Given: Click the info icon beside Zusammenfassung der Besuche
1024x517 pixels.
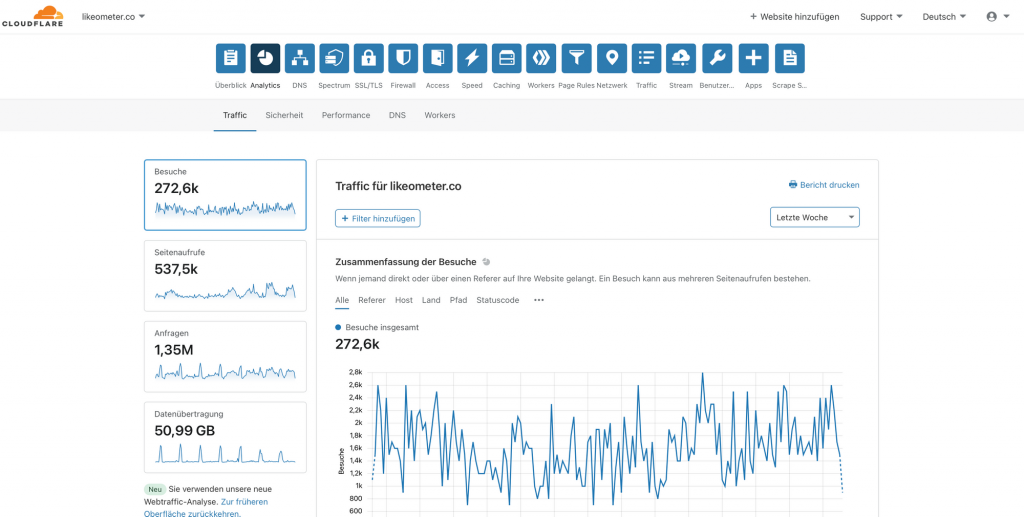Looking at the screenshot, I should (x=485, y=262).
